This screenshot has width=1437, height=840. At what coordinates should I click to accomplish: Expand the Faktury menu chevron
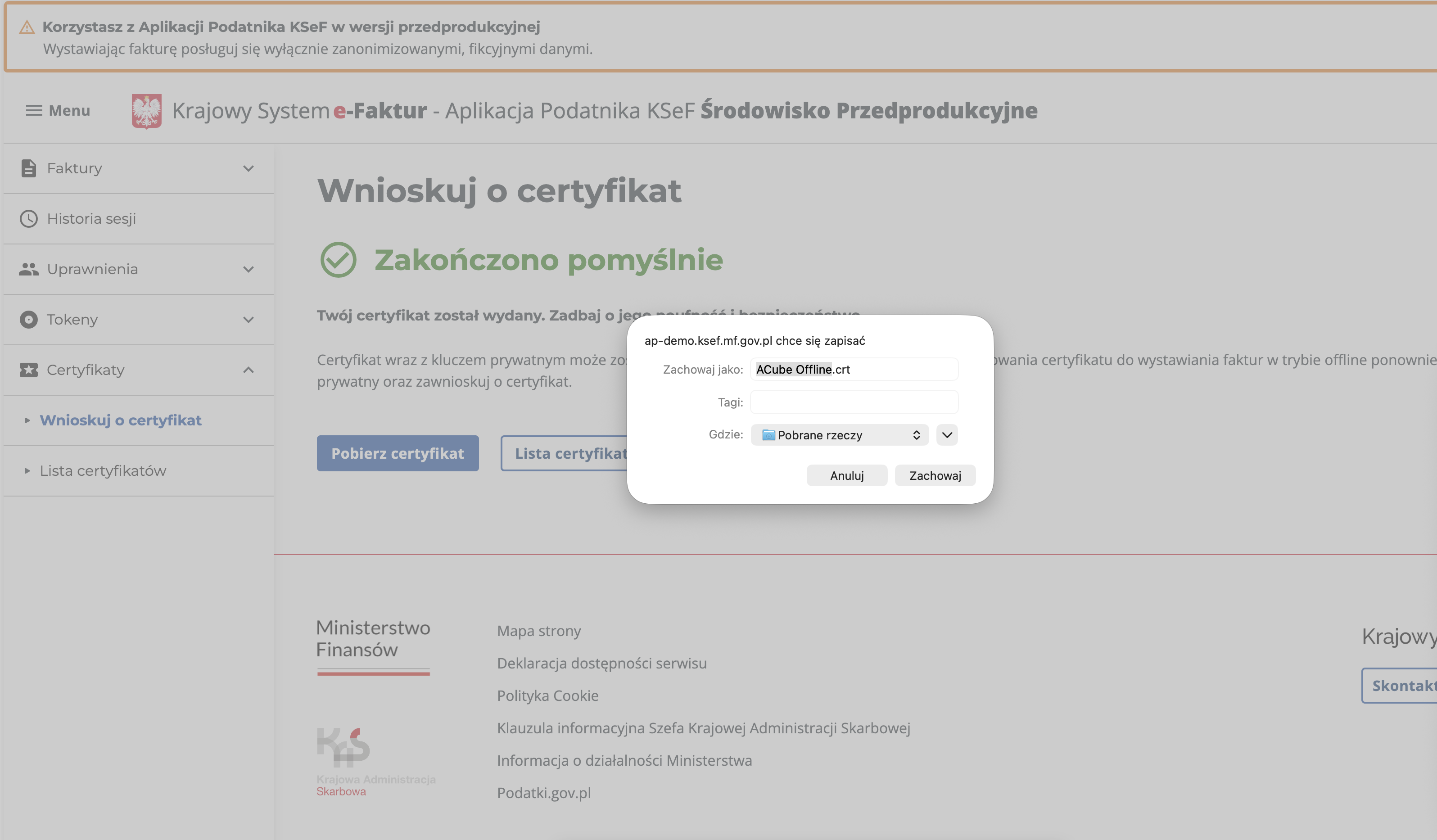coord(248,168)
